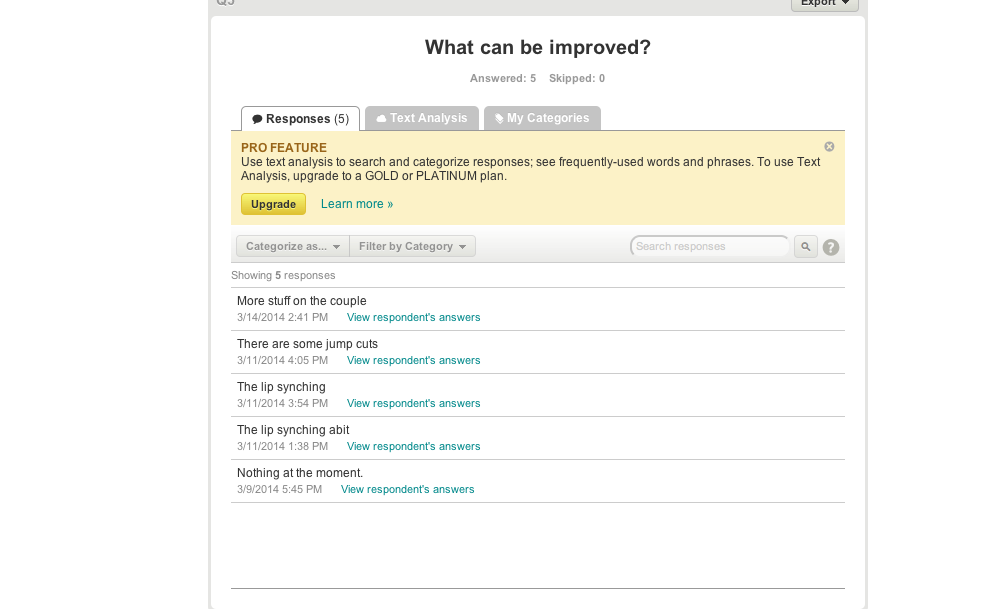Switch to the Text Analysis tab
Image resolution: width=991 pixels, height=609 pixels.
422,118
